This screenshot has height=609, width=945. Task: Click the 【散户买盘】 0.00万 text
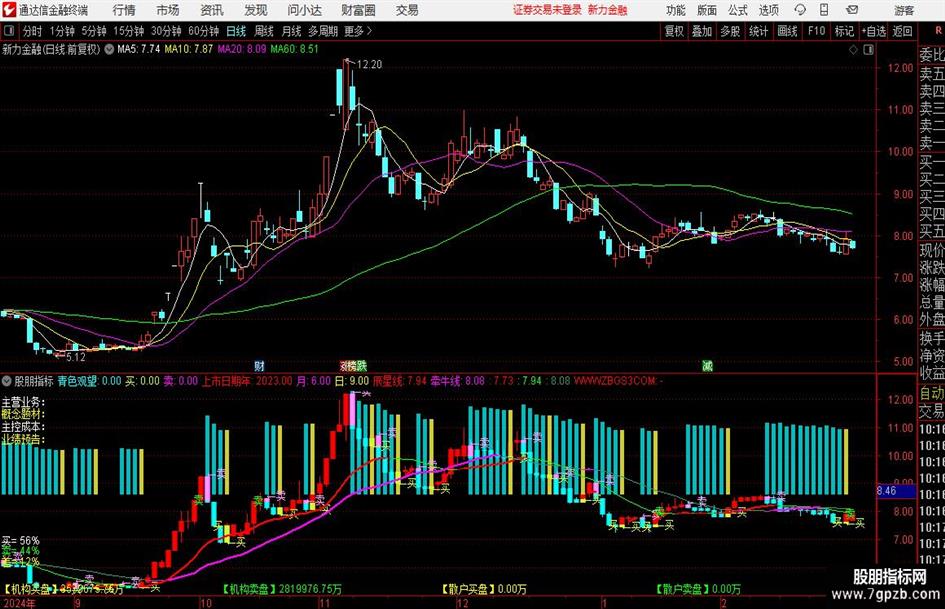(483, 588)
